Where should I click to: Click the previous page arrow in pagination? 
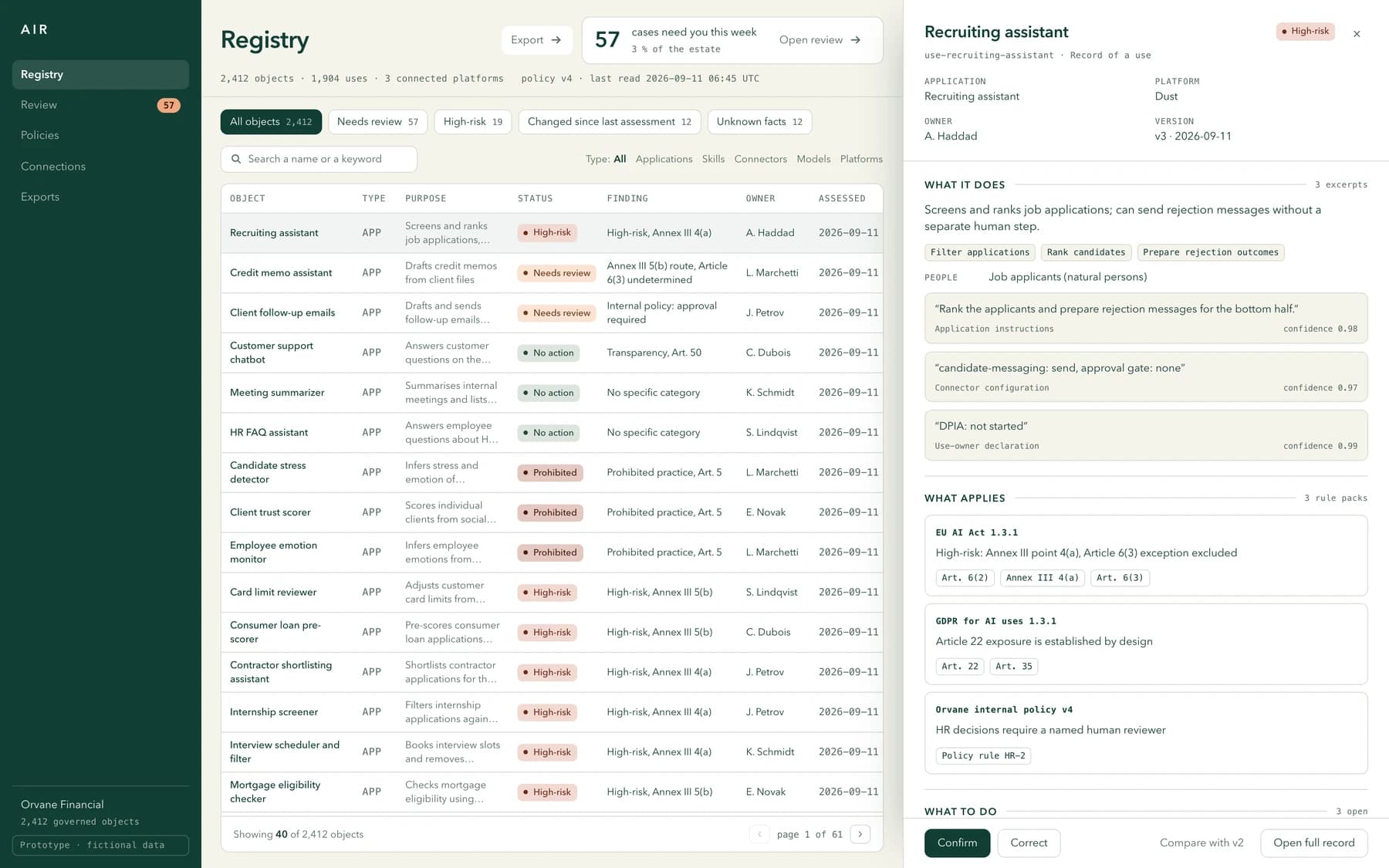click(759, 834)
